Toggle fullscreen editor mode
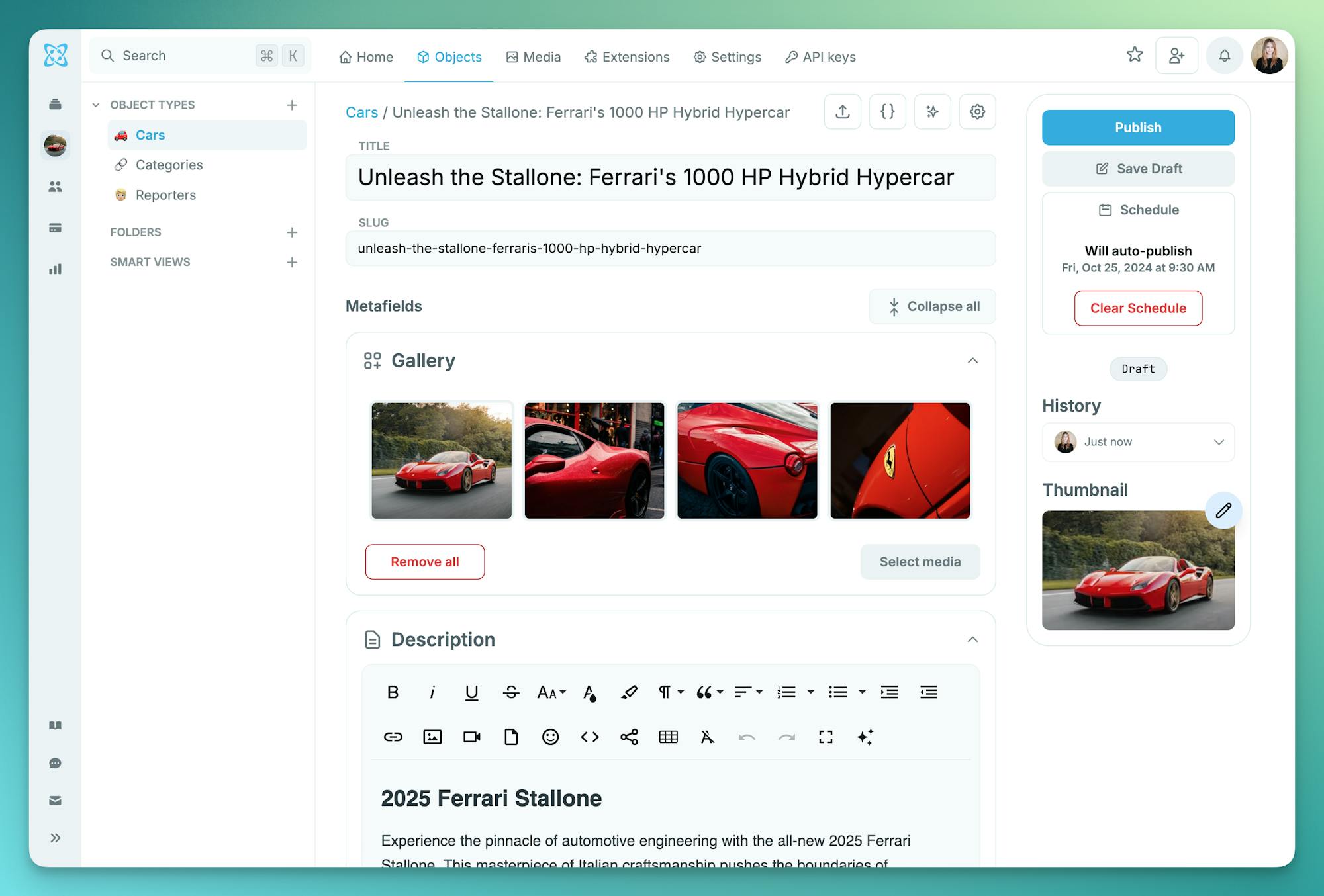1324x896 pixels. click(x=826, y=737)
